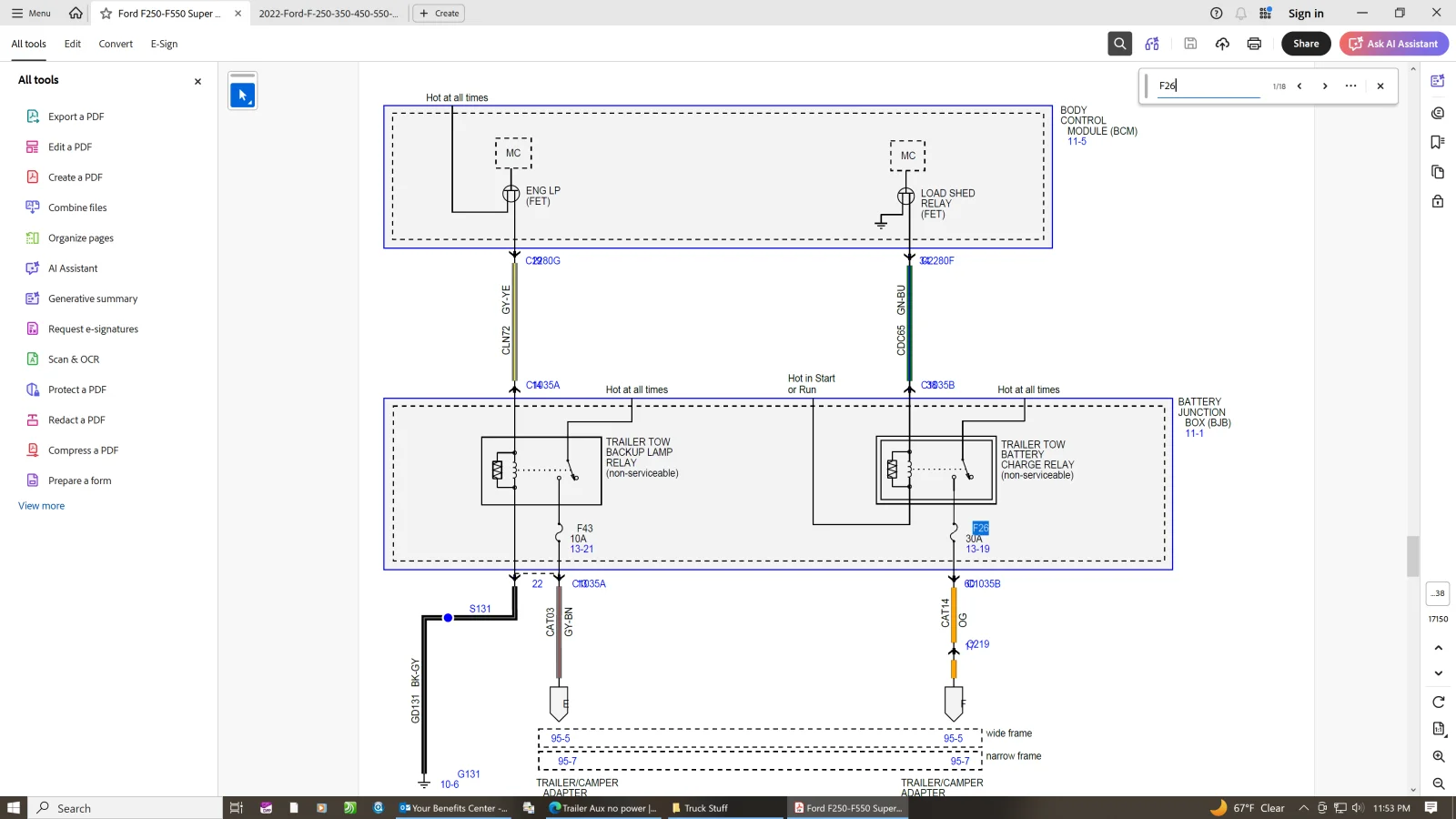Click the Share button

pos(1306,44)
